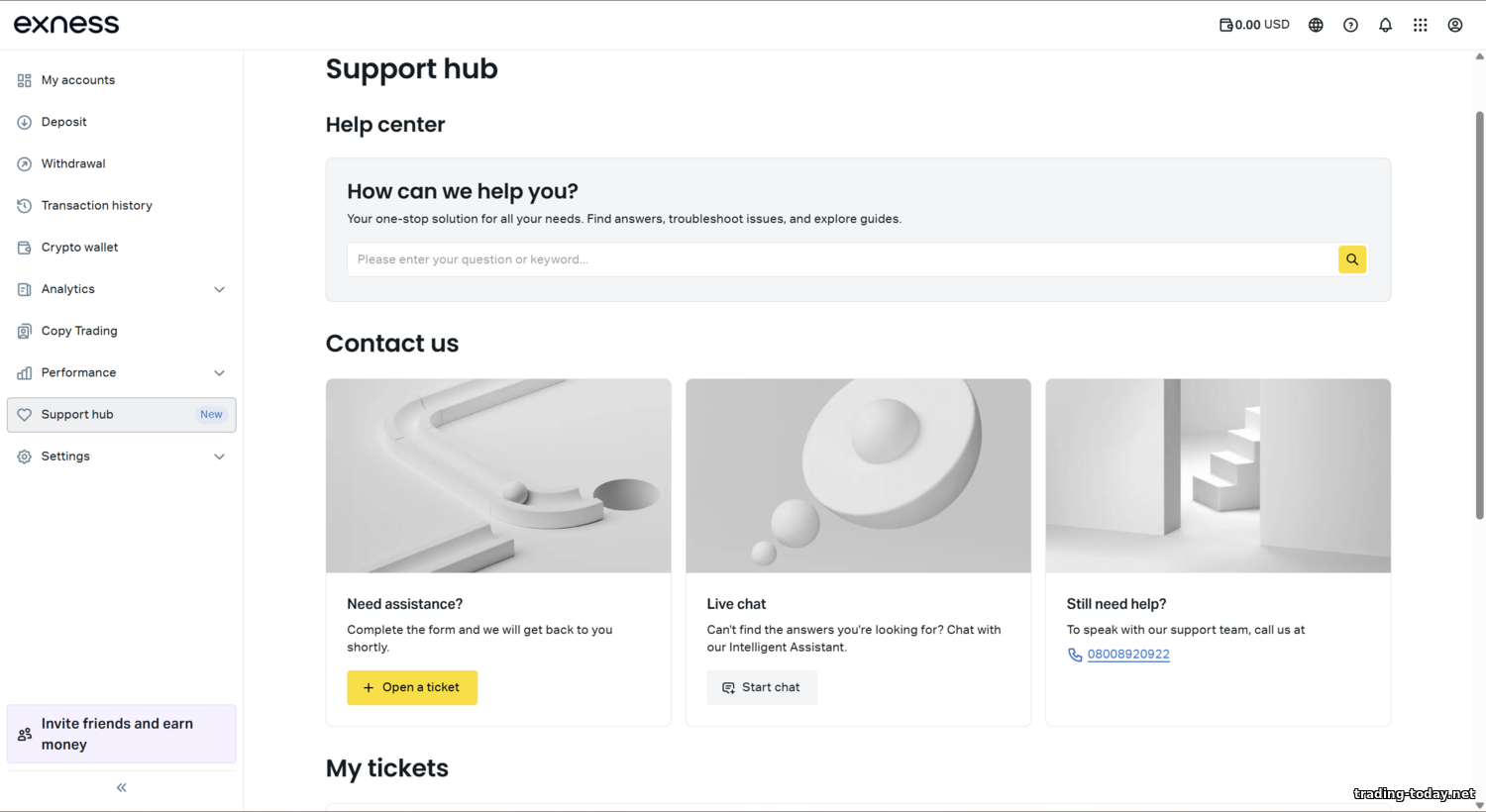Expand the Performance menu chevron

click(220, 373)
